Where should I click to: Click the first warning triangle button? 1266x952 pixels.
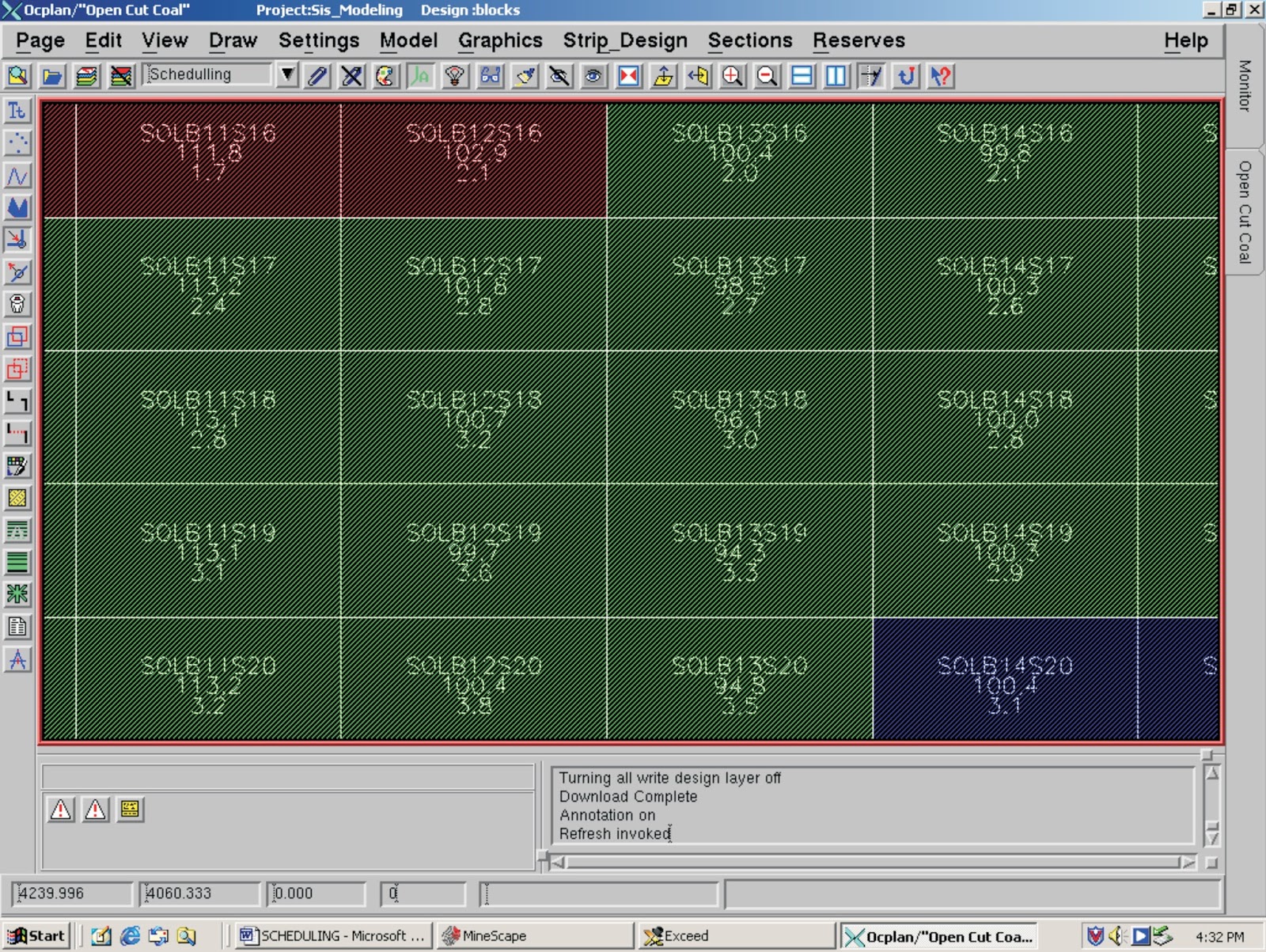click(59, 810)
